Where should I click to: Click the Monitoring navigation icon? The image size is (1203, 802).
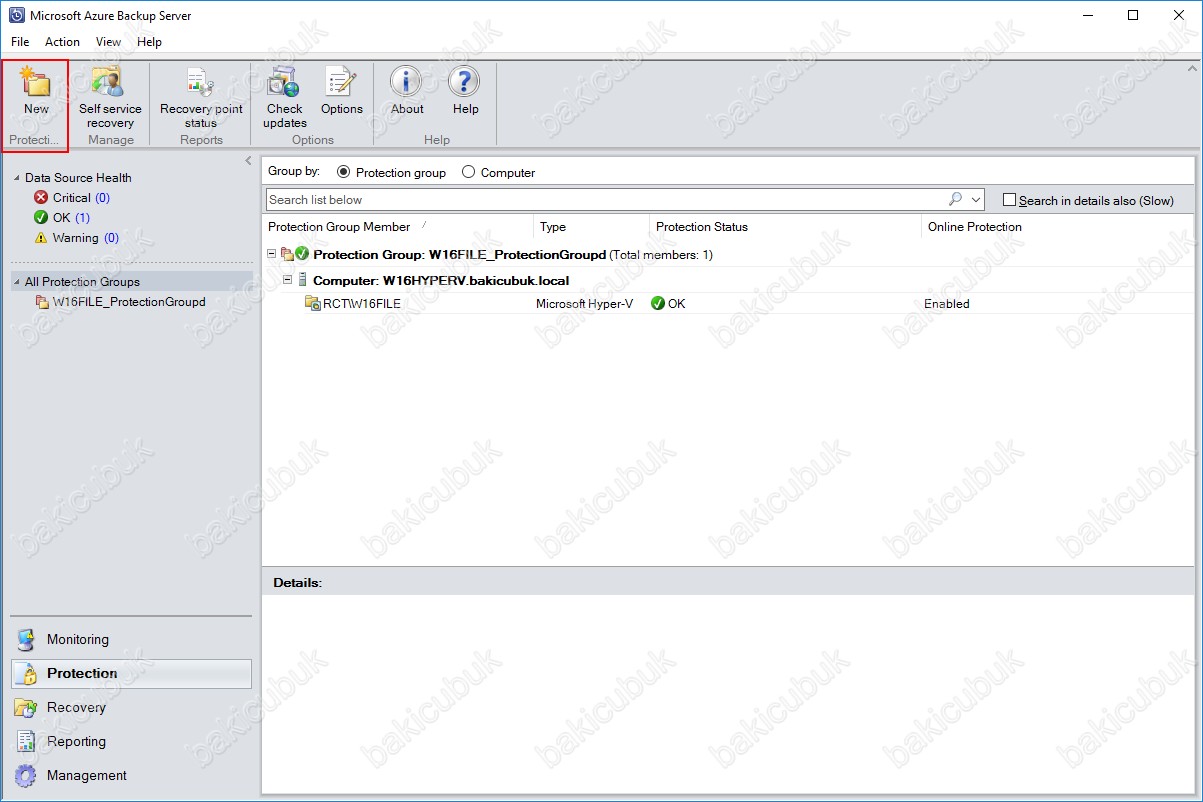(26, 639)
